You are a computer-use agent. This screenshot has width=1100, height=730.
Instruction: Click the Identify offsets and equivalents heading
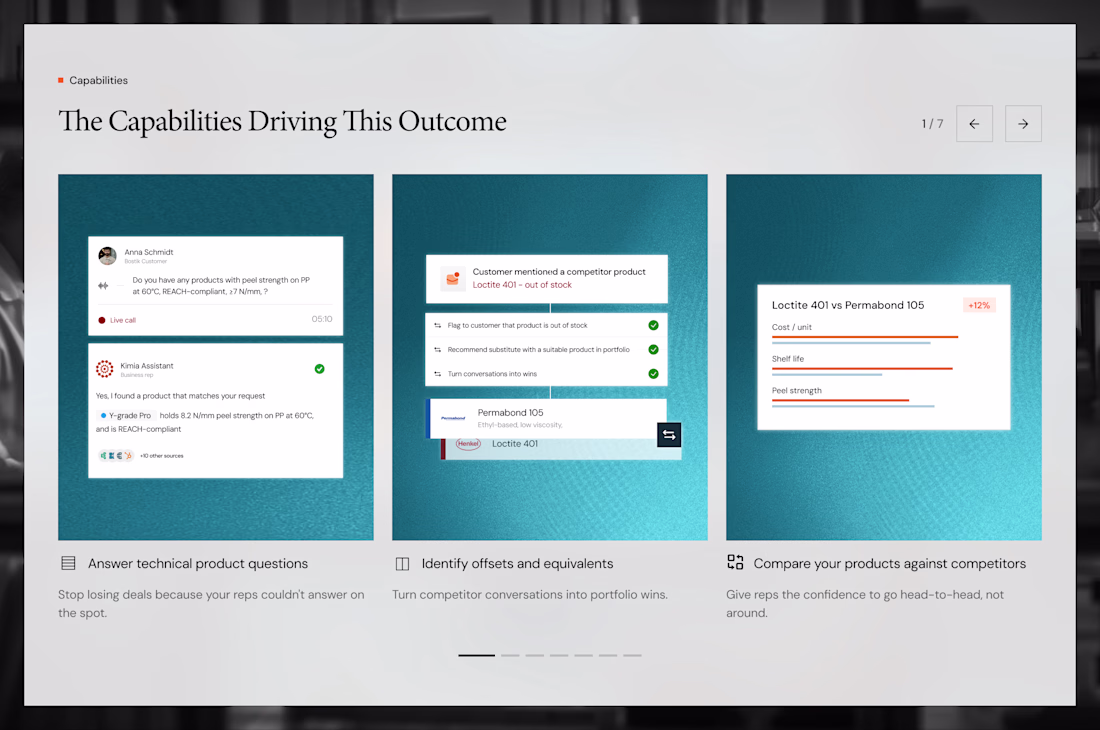(517, 564)
